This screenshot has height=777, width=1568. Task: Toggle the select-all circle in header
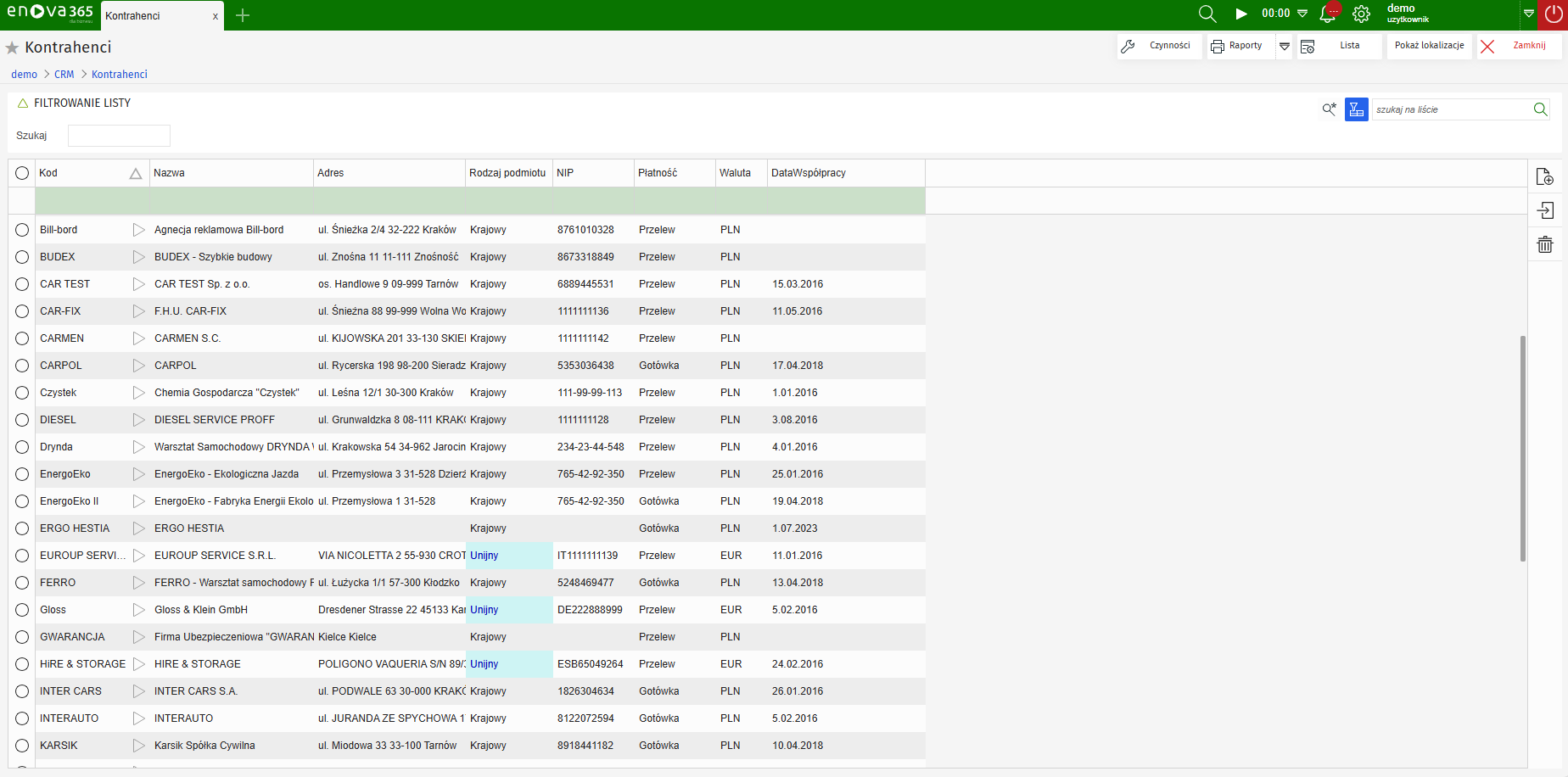pyautogui.click(x=22, y=173)
